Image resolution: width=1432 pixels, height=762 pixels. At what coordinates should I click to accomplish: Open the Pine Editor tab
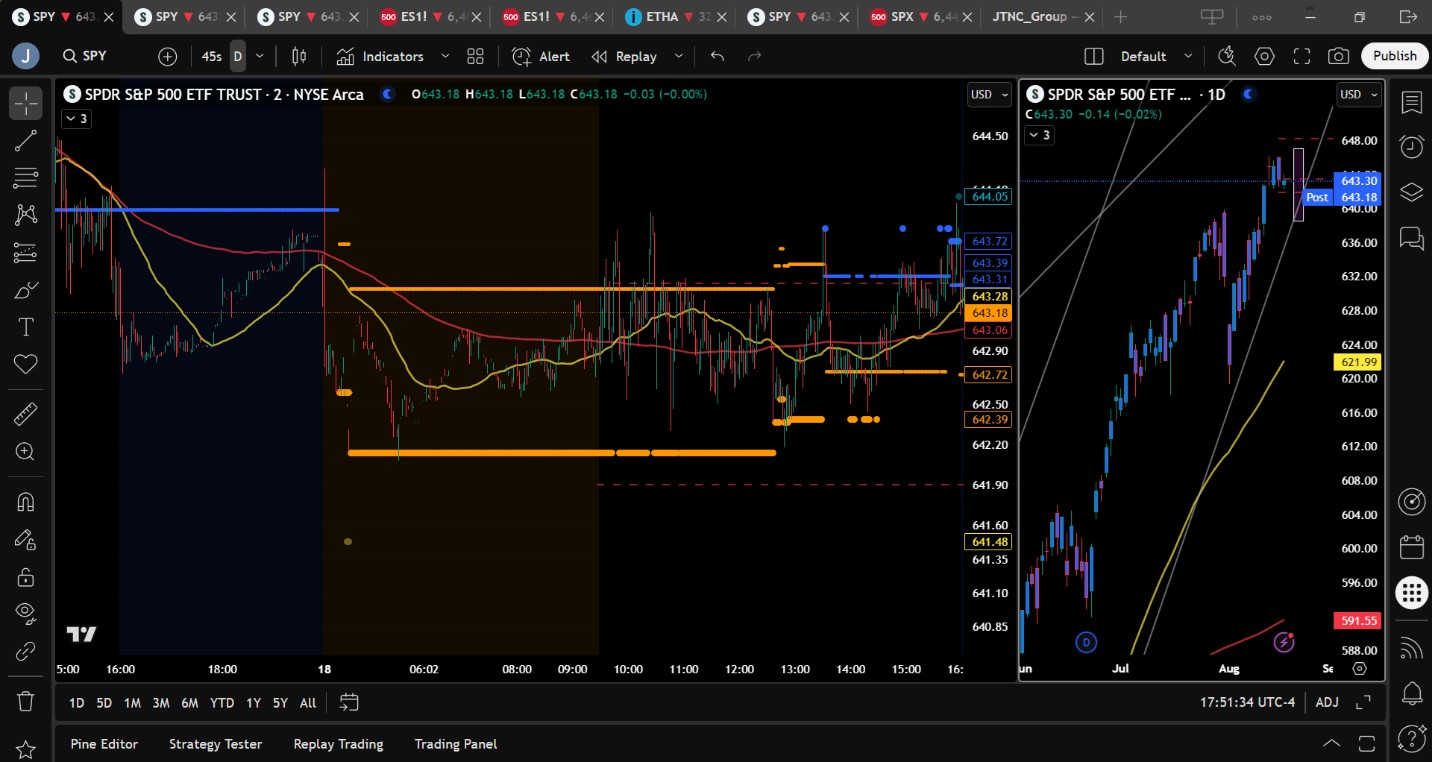click(x=104, y=744)
